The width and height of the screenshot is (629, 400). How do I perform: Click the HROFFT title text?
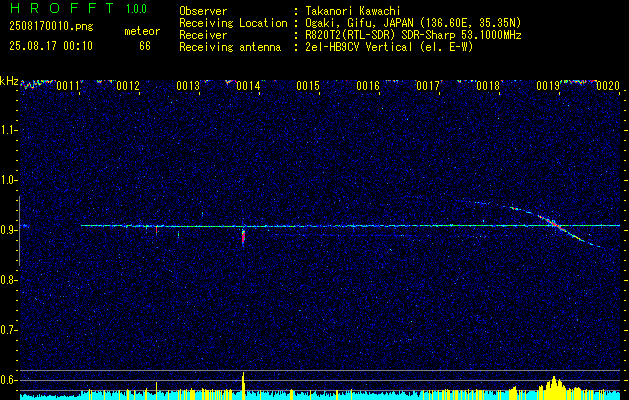tap(62, 8)
